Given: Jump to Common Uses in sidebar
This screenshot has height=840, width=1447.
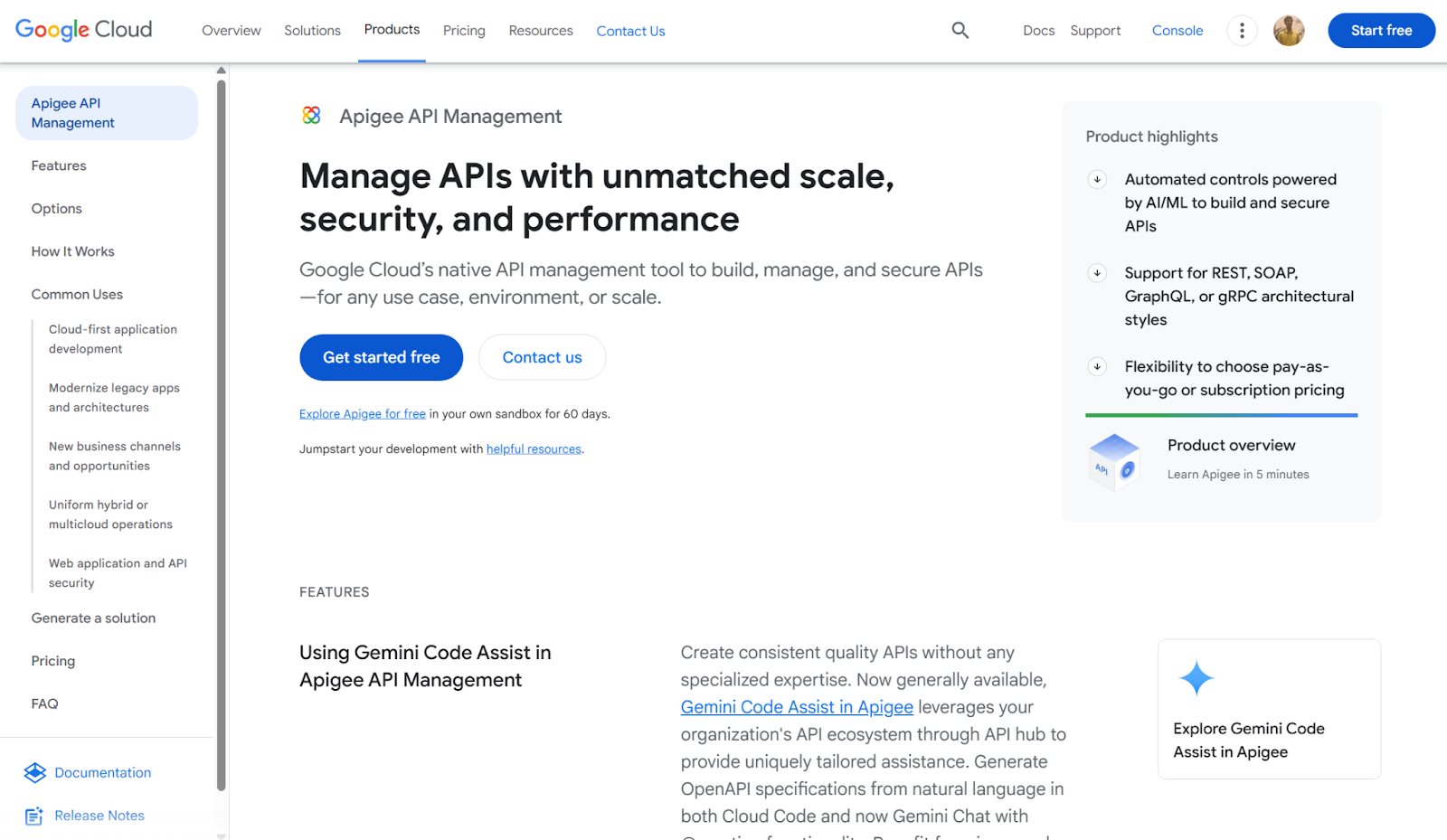Looking at the screenshot, I should point(77,295).
